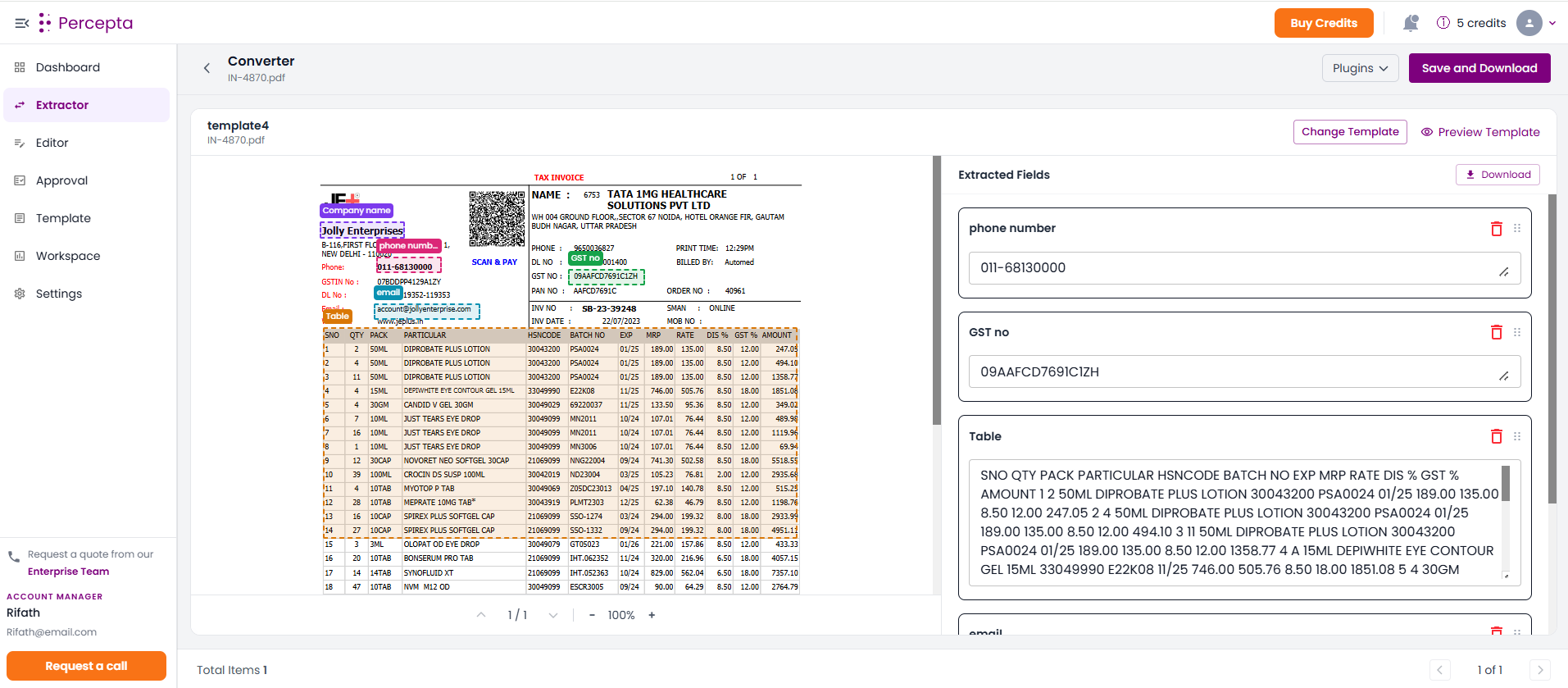Click the Change Template button
This screenshot has width=1568, height=688.
[1350, 132]
